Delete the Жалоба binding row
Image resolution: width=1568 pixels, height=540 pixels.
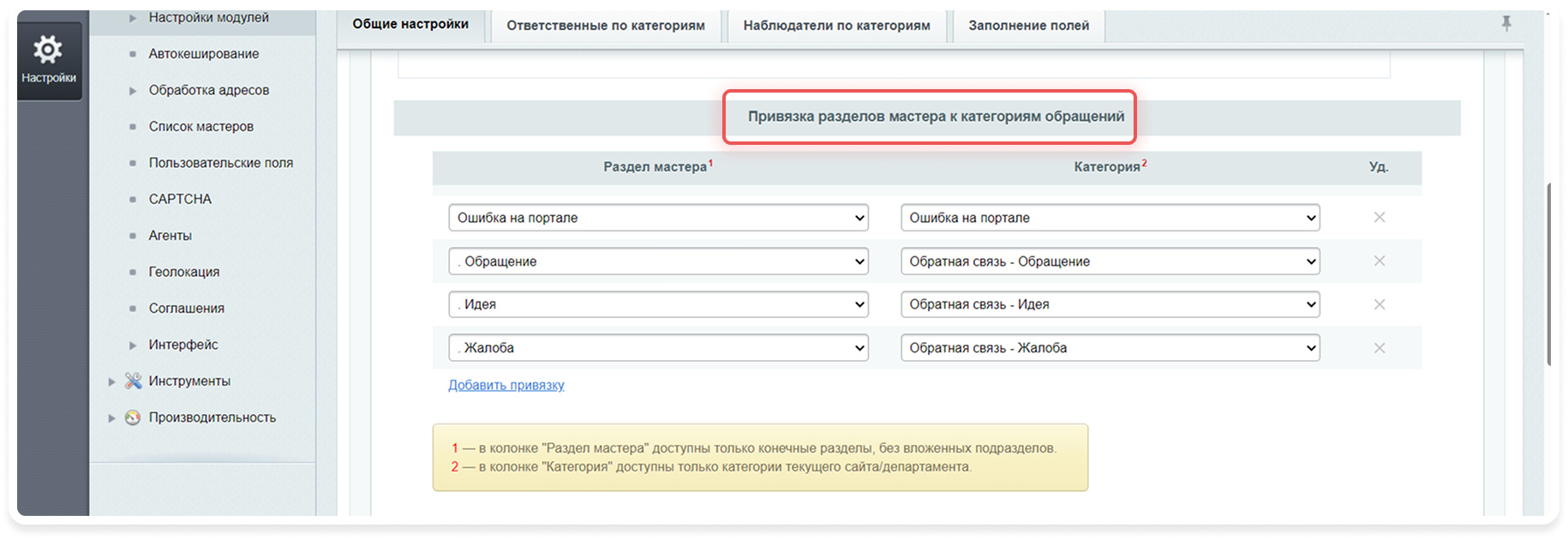click(x=1379, y=348)
